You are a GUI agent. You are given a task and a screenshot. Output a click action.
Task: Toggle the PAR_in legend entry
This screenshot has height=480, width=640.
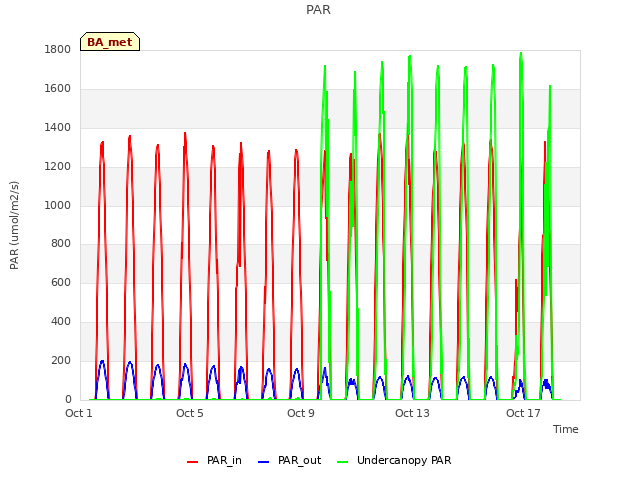[x=214, y=460]
